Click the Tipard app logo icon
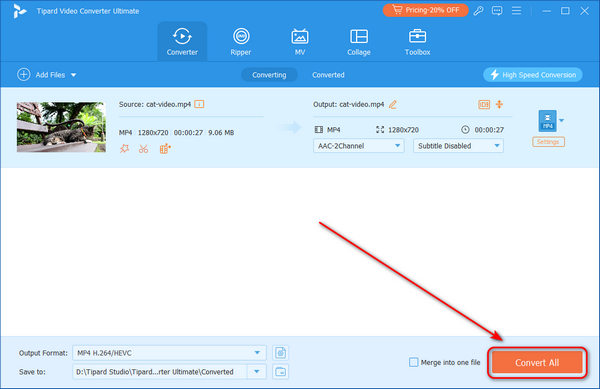 20,11
